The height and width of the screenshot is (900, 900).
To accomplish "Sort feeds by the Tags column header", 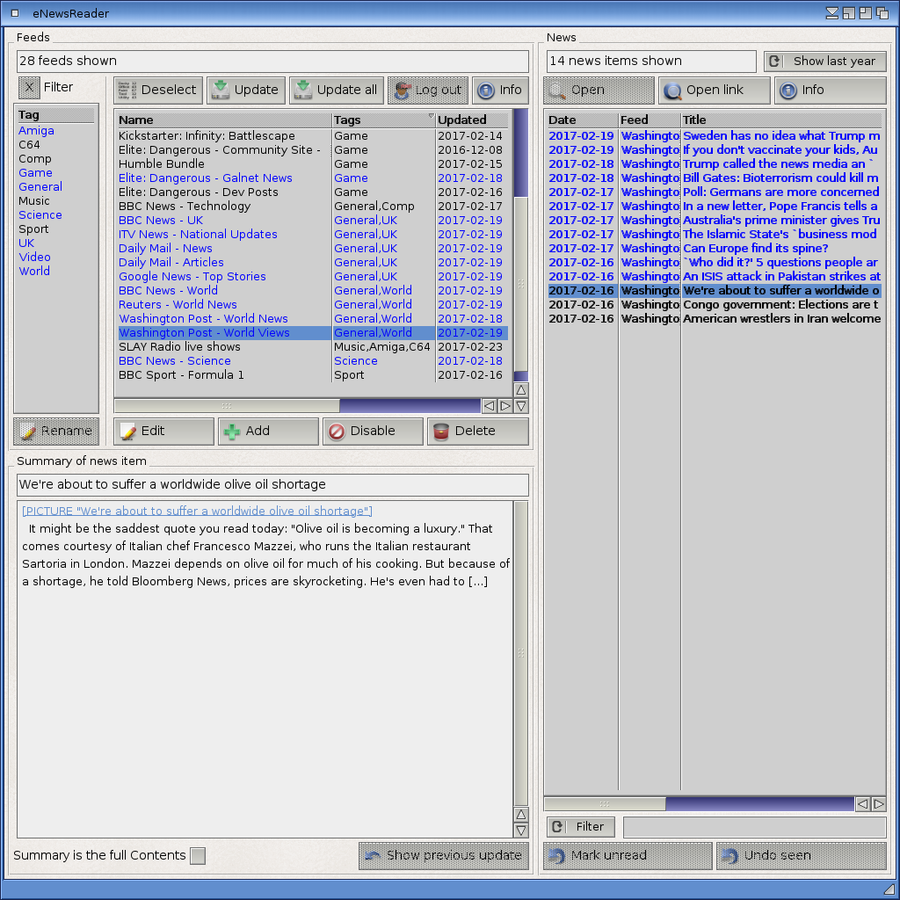I will [382, 120].
